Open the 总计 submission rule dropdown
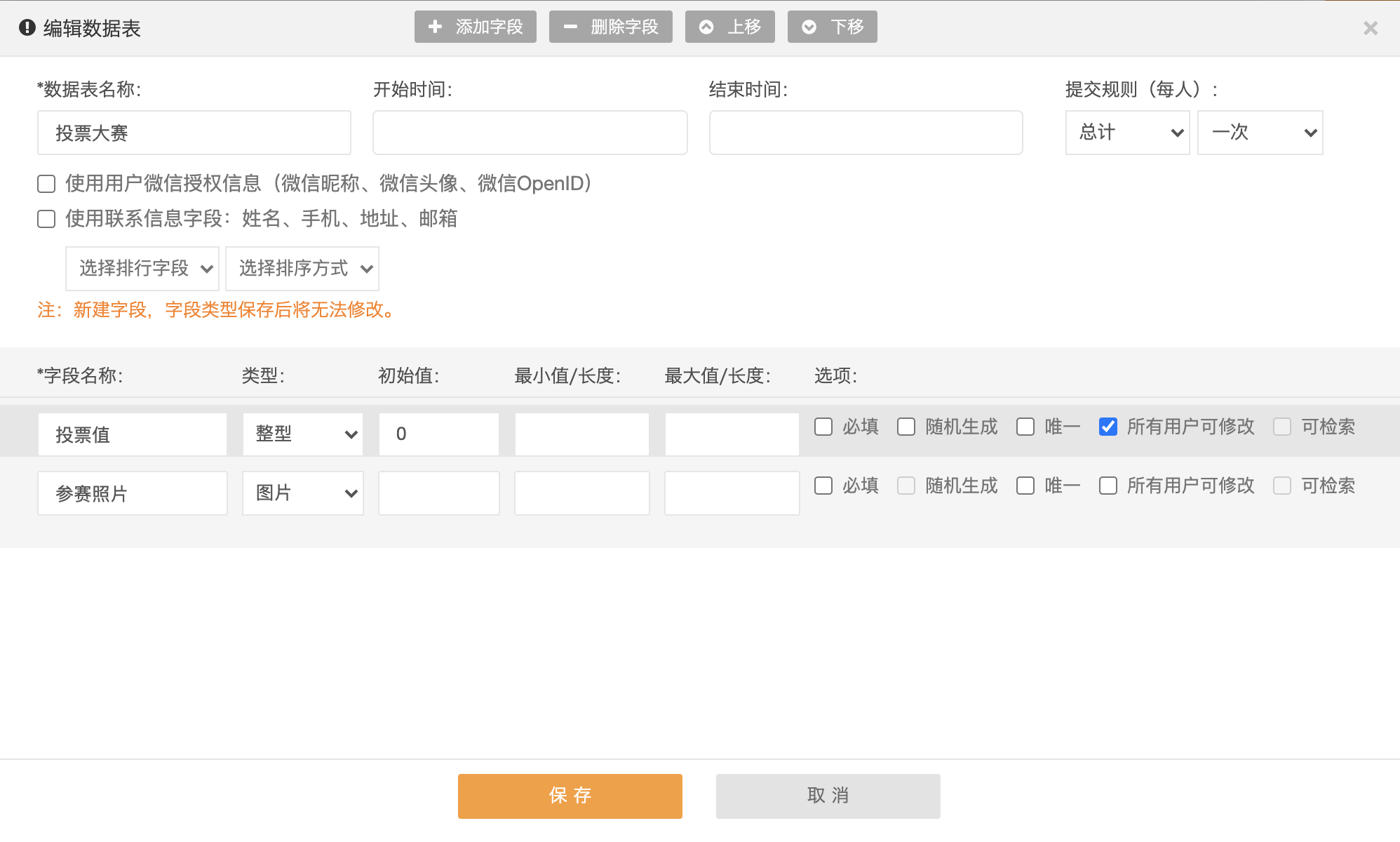 click(x=1127, y=133)
